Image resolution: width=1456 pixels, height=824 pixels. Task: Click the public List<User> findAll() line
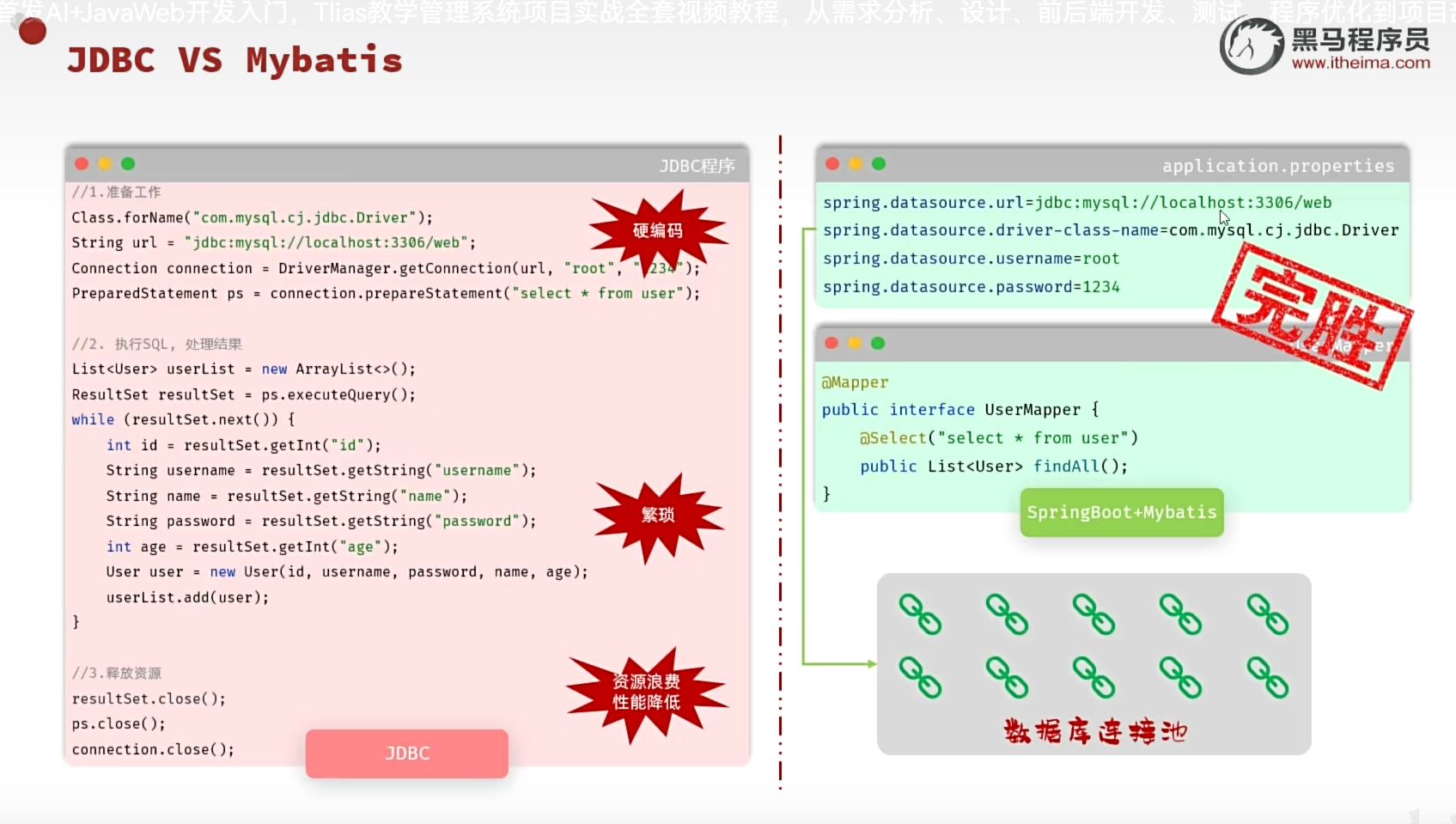point(994,467)
